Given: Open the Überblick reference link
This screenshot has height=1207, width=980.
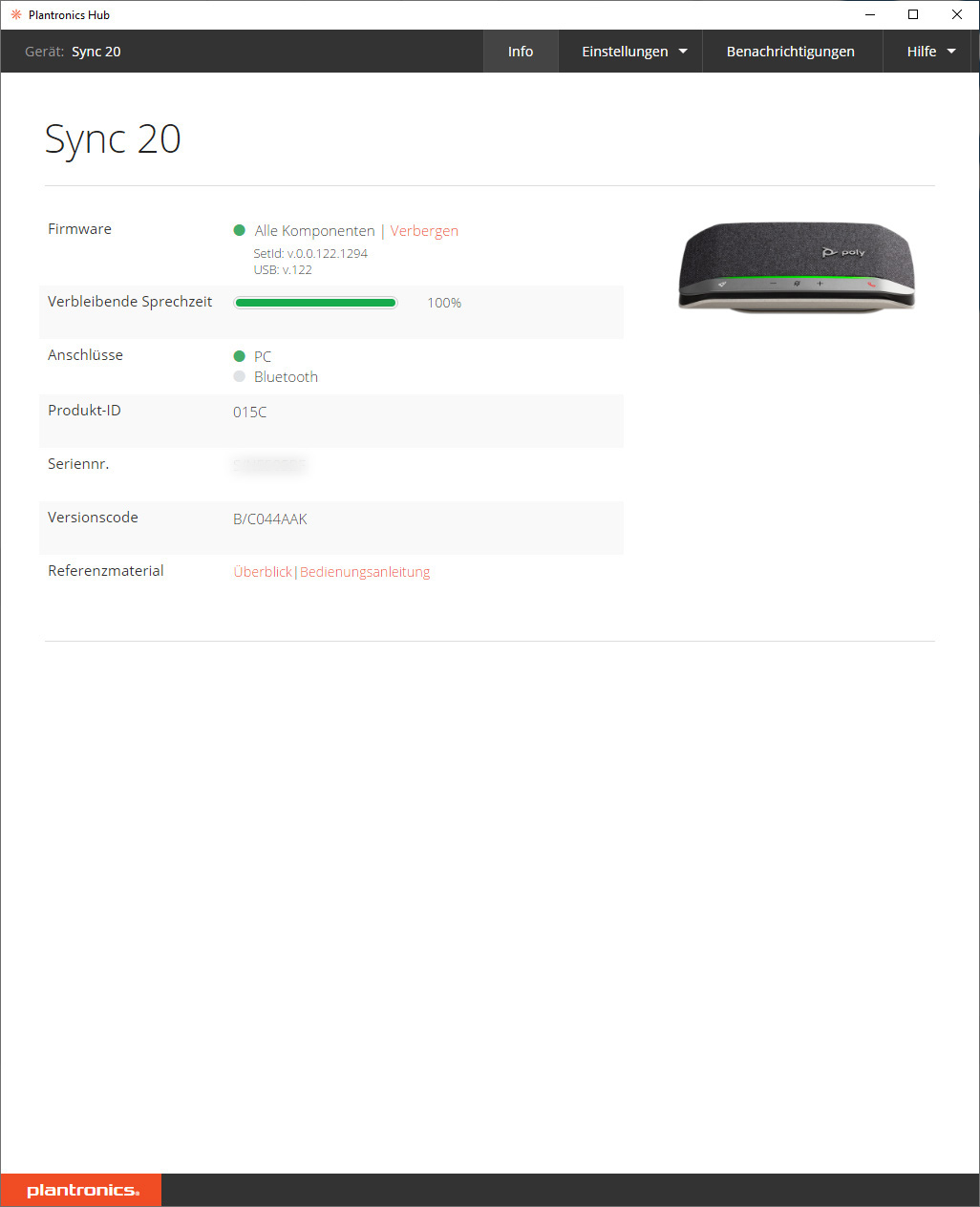Looking at the screenshot, I should tap(263, 572).
